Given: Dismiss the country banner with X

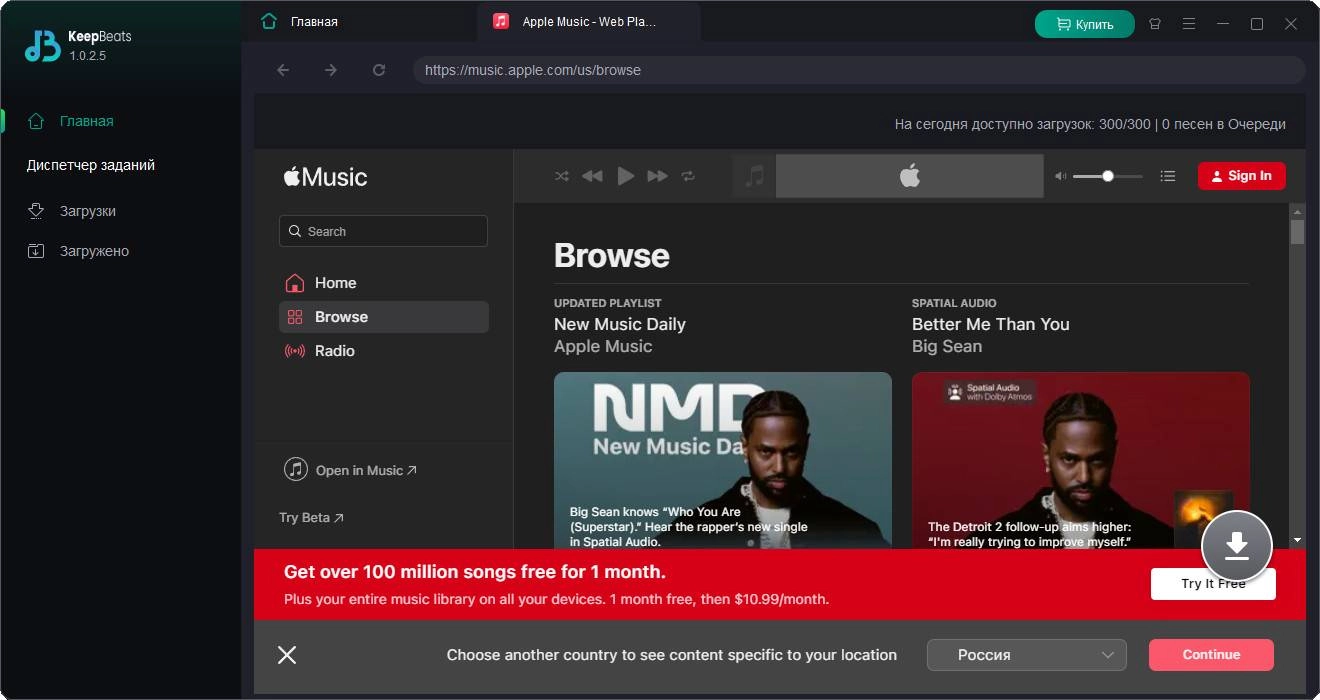Looking at the screenshot, I should click(287, 655).
